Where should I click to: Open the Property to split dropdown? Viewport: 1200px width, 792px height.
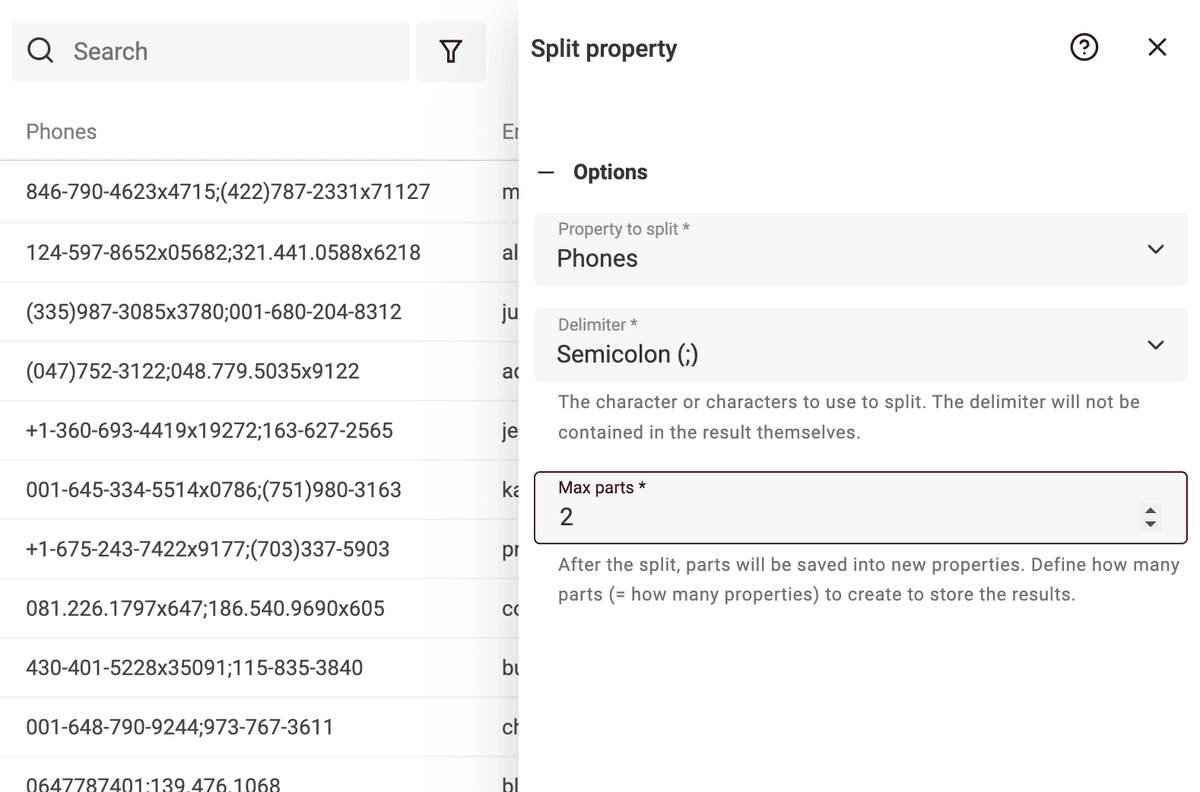861,249
